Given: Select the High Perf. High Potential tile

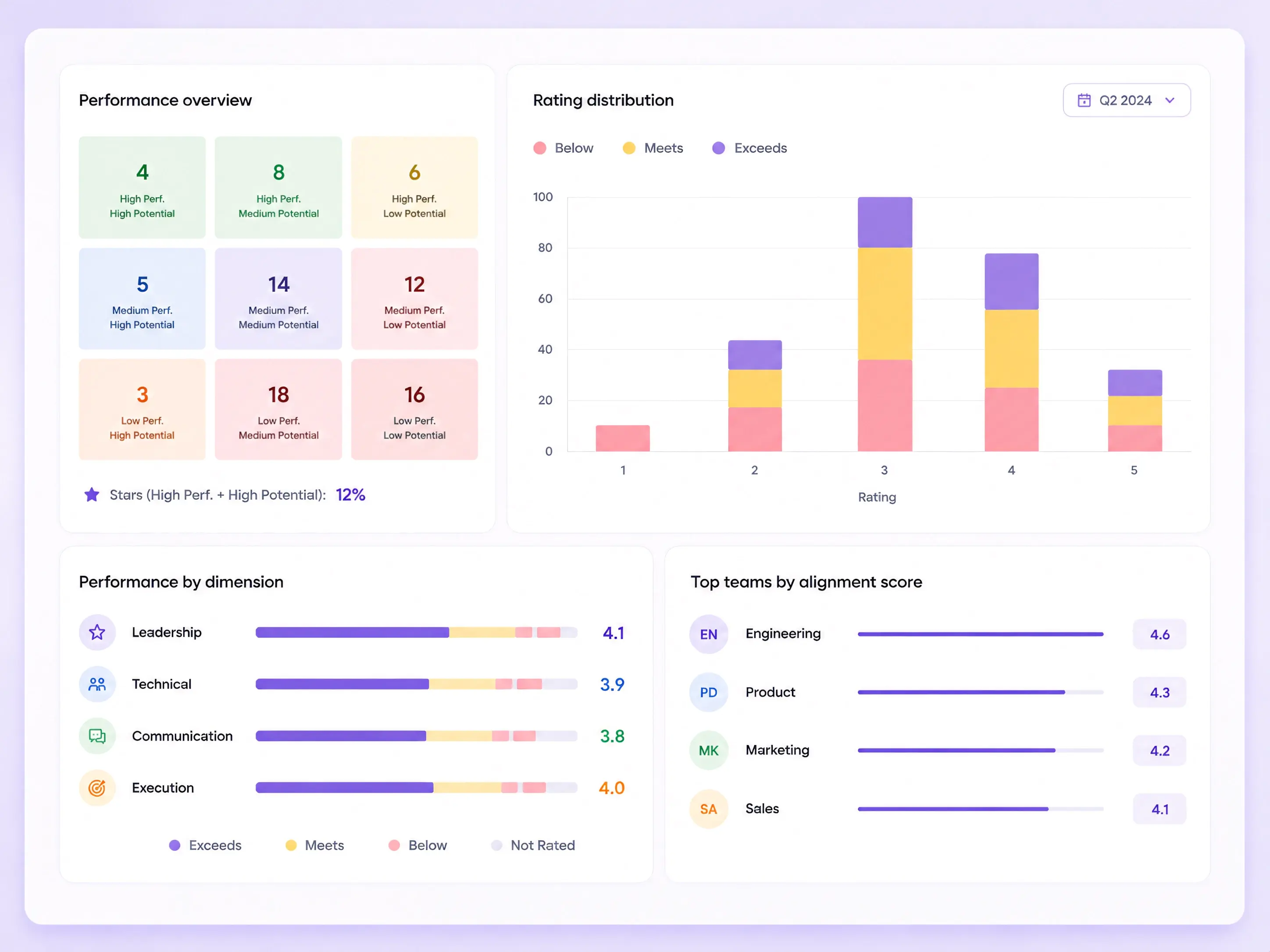Looking at the screenshot, I should [142, 187].
